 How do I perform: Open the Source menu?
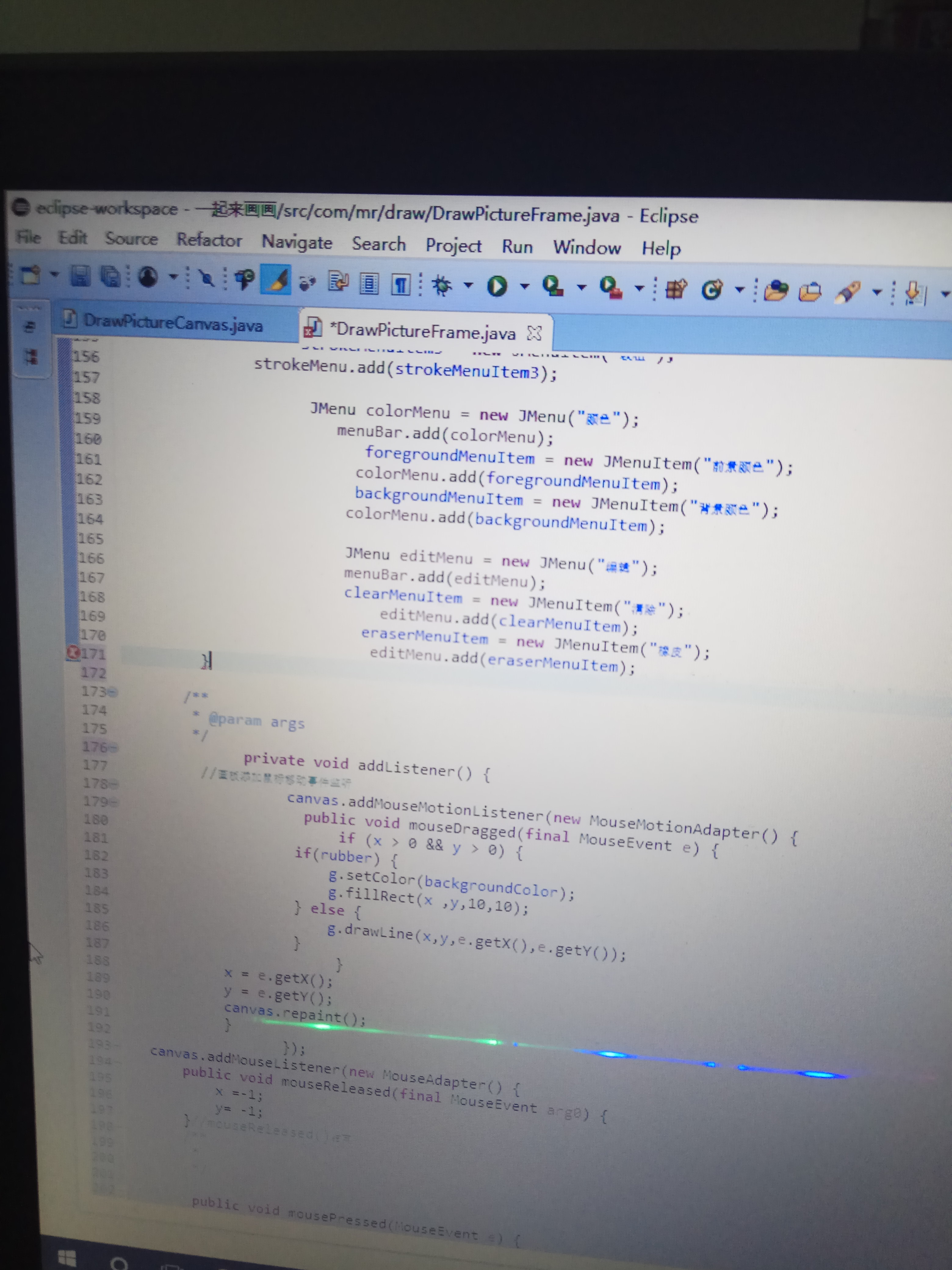coord(132,238)
